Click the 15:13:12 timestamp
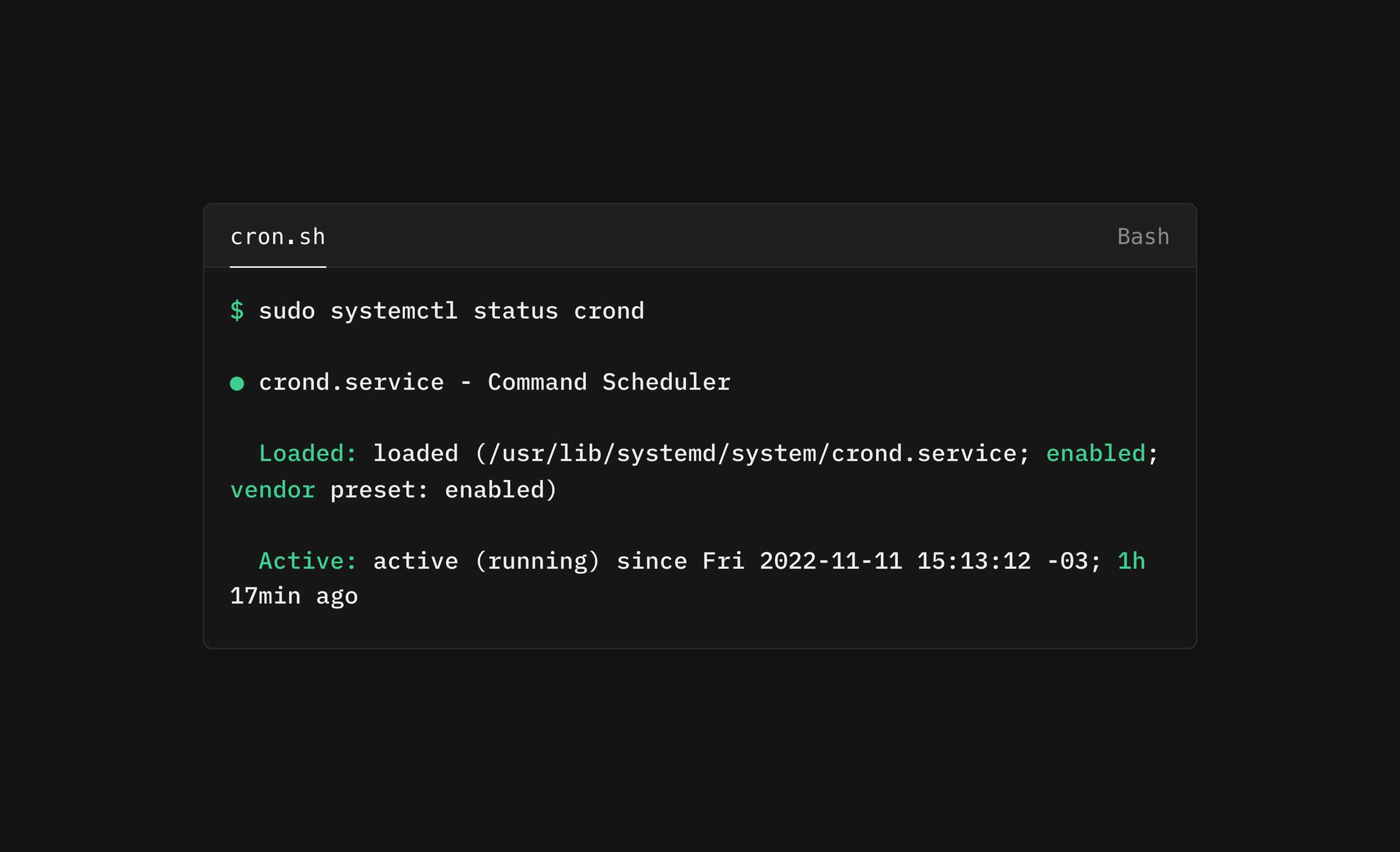The height and width of the screenshot is (852, 1400). [x=974, y=561]
